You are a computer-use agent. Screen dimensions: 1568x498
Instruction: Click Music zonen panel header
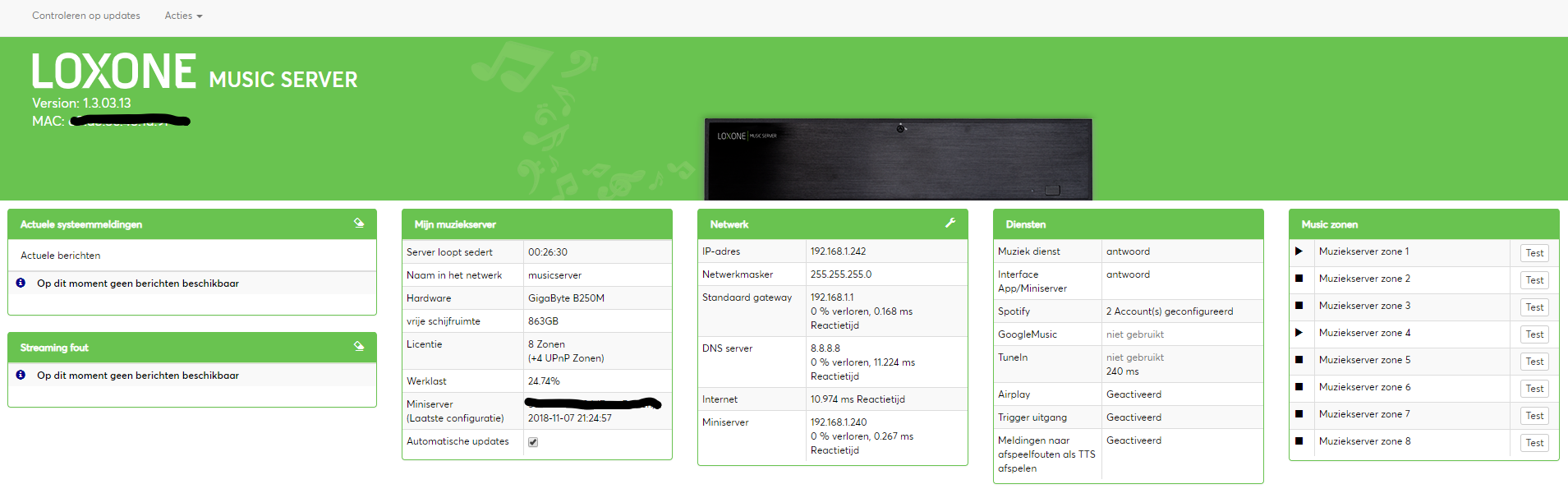tap(1424, 224)
